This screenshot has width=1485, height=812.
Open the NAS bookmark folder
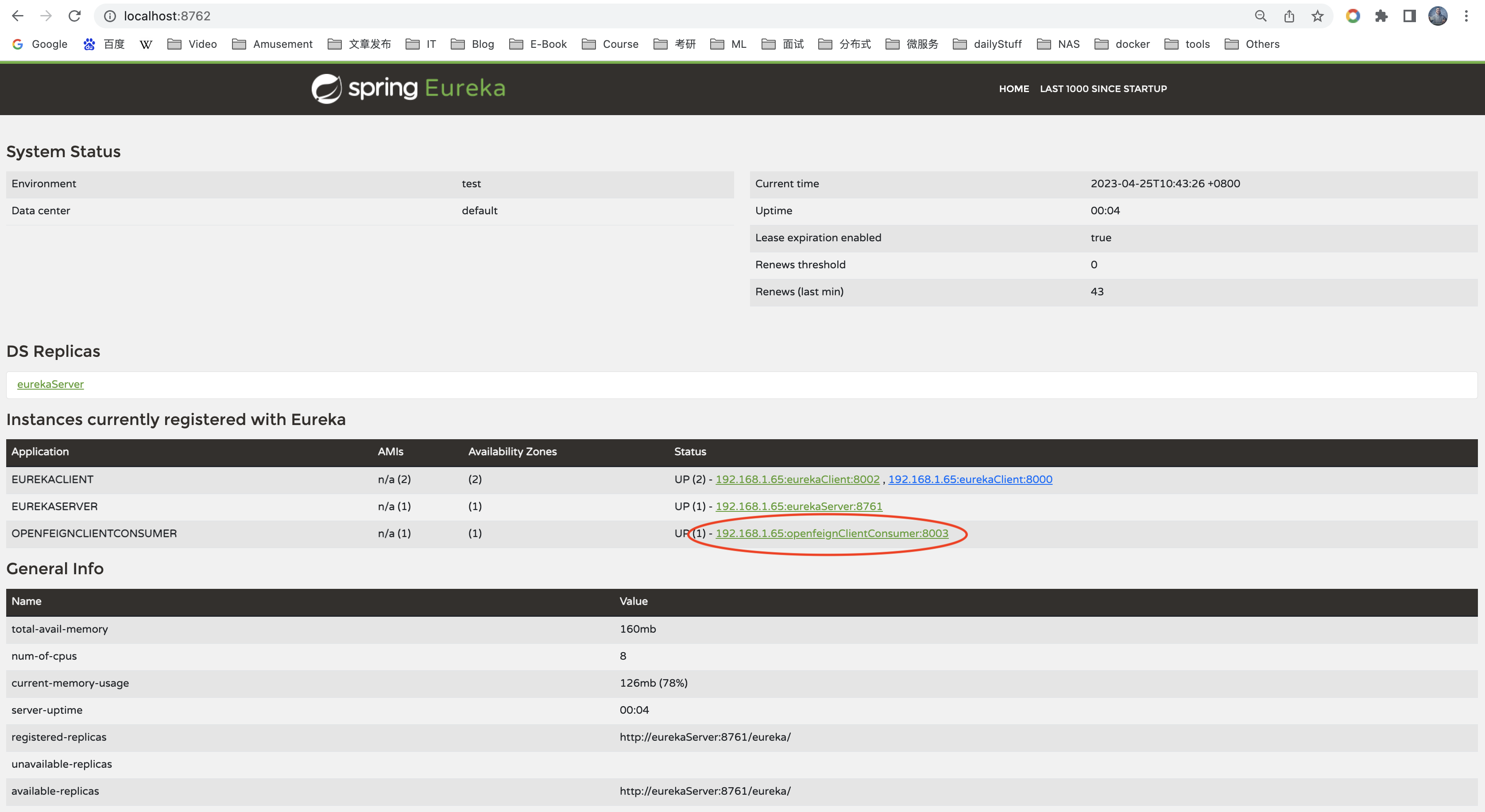click(1058, 44)
